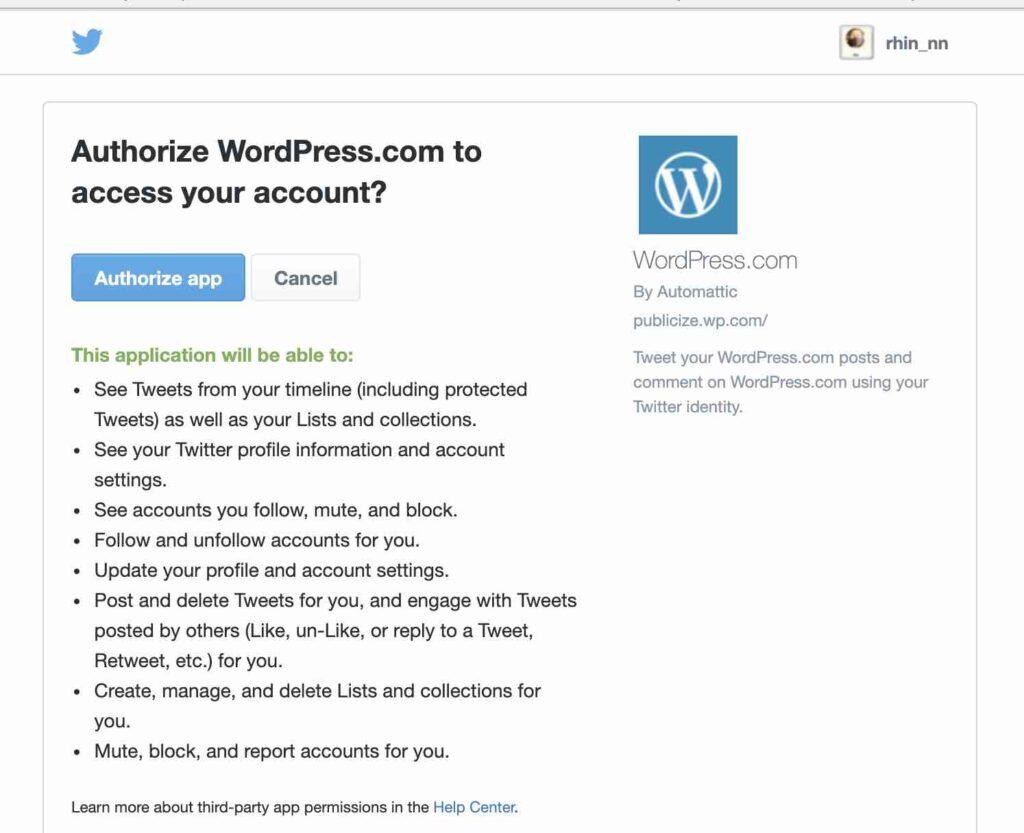1024x833 pixels.
Task: Click the See Tweets from your timeline permission
Action: [311, 404]
